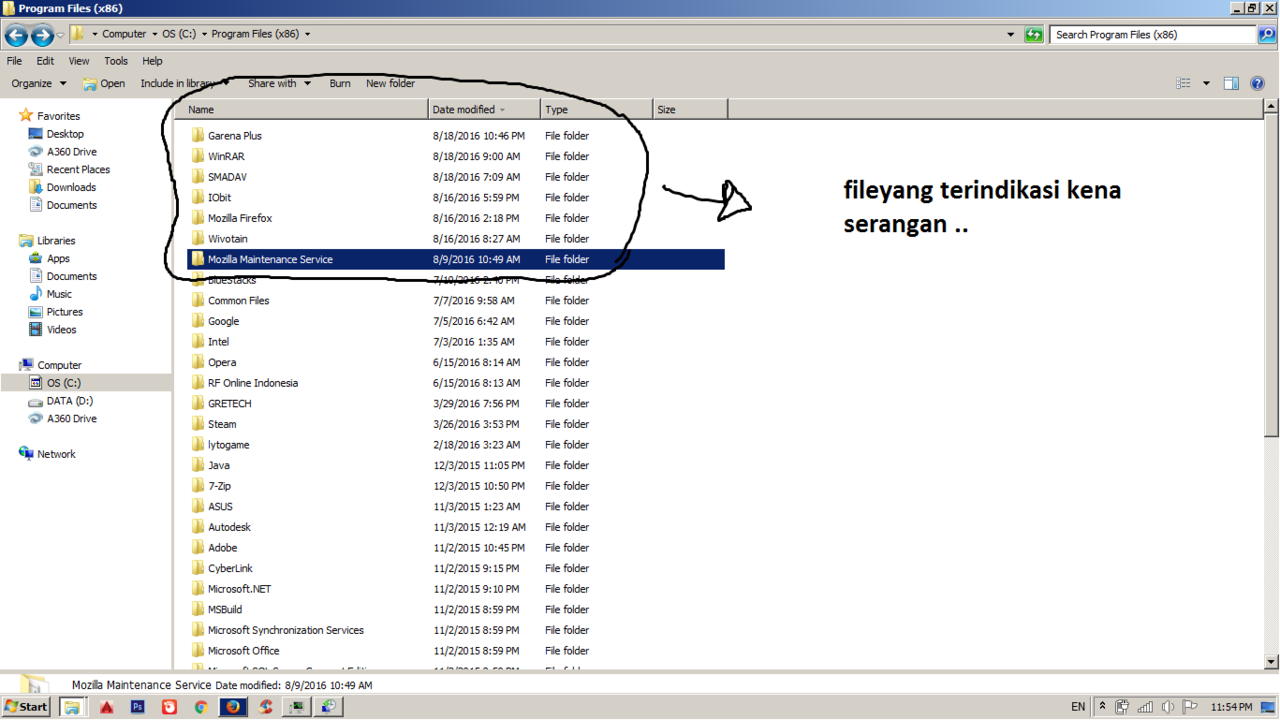Click the scrollbar up arrow
Screen dimensions: 1280x720
point(1271,106)
